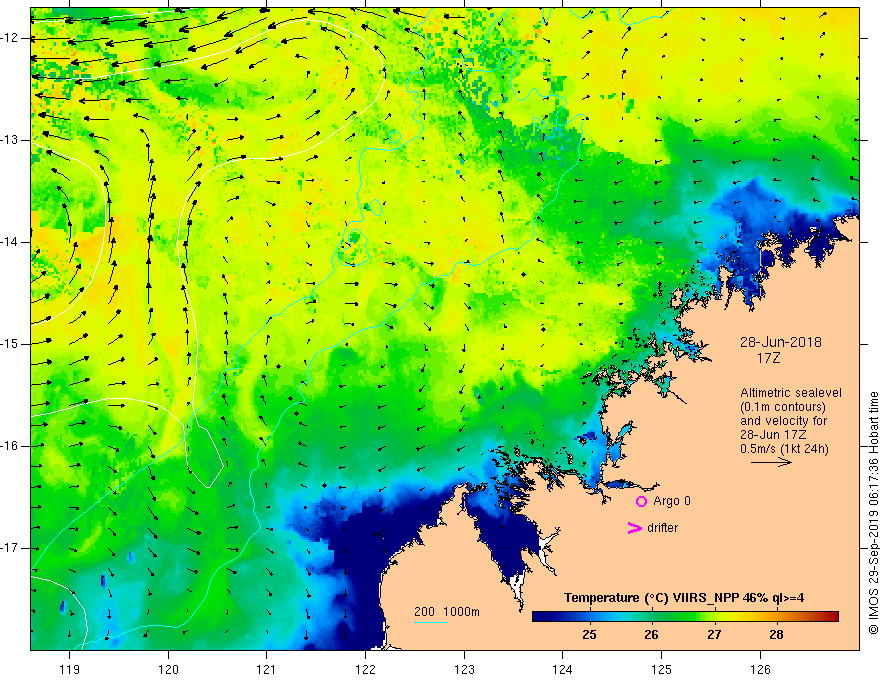Click the color bar tick label 27

click(714, 635)
